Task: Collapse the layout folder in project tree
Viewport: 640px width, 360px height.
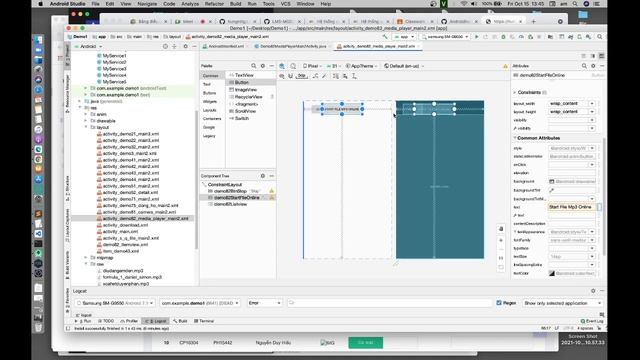Action: [86, 127]
